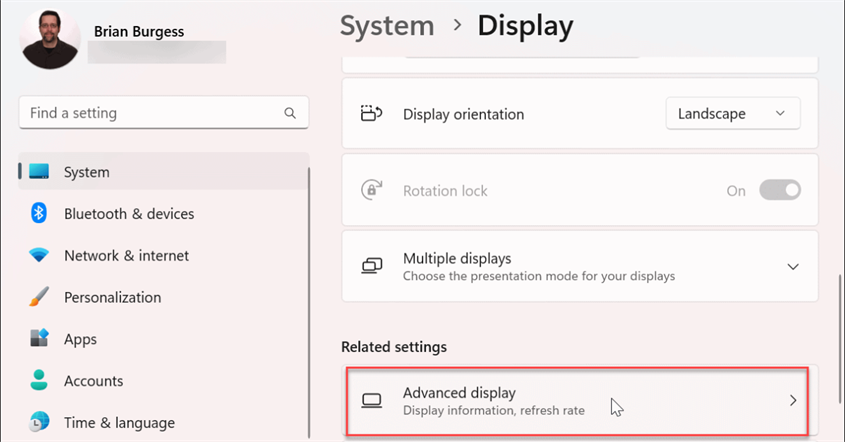The height and width of the screenshot is (442, 845).
Task: Click the Find a setting search box
Action: coord(164,113)
